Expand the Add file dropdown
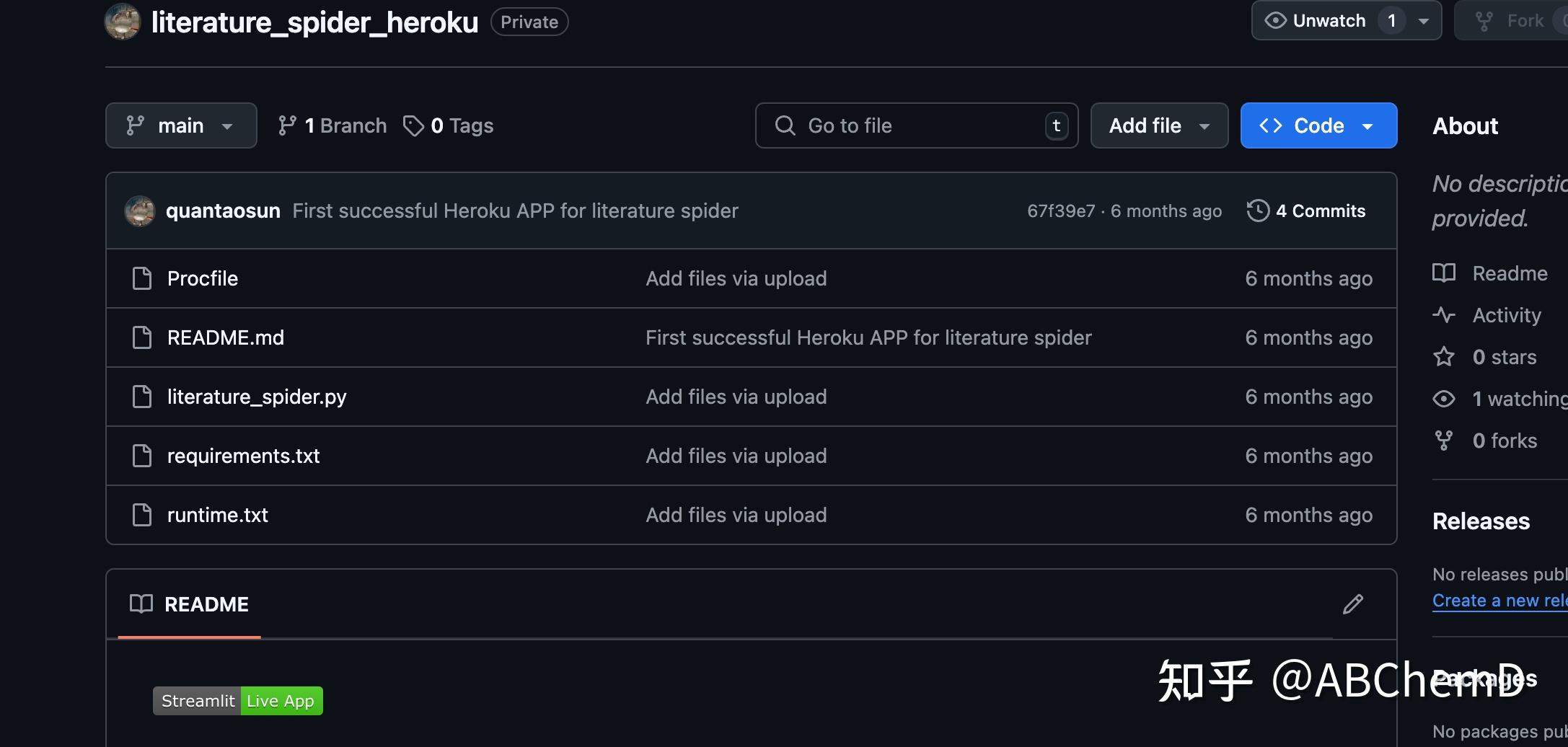The image size is (1568, 747). click(x=1159, y=125)
